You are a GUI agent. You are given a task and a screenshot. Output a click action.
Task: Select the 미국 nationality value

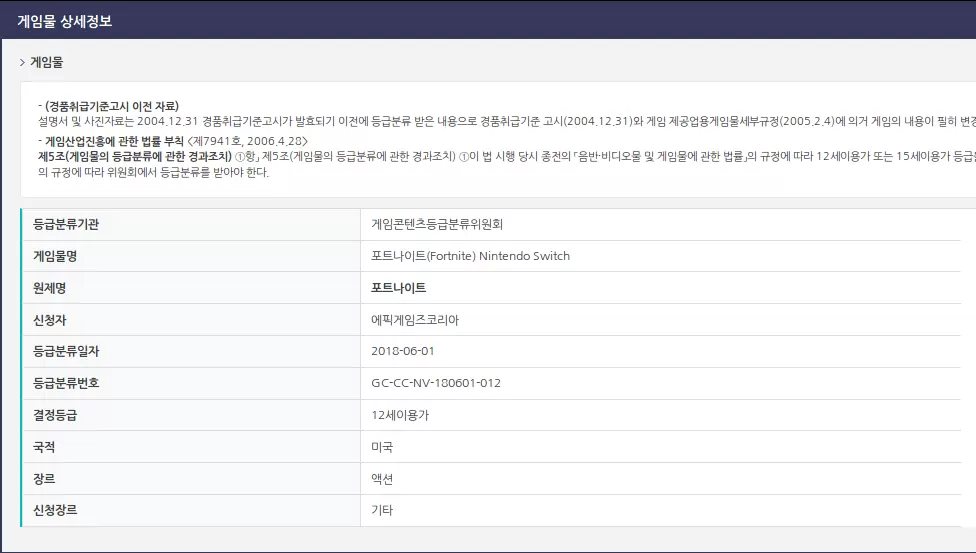point(382,447)
